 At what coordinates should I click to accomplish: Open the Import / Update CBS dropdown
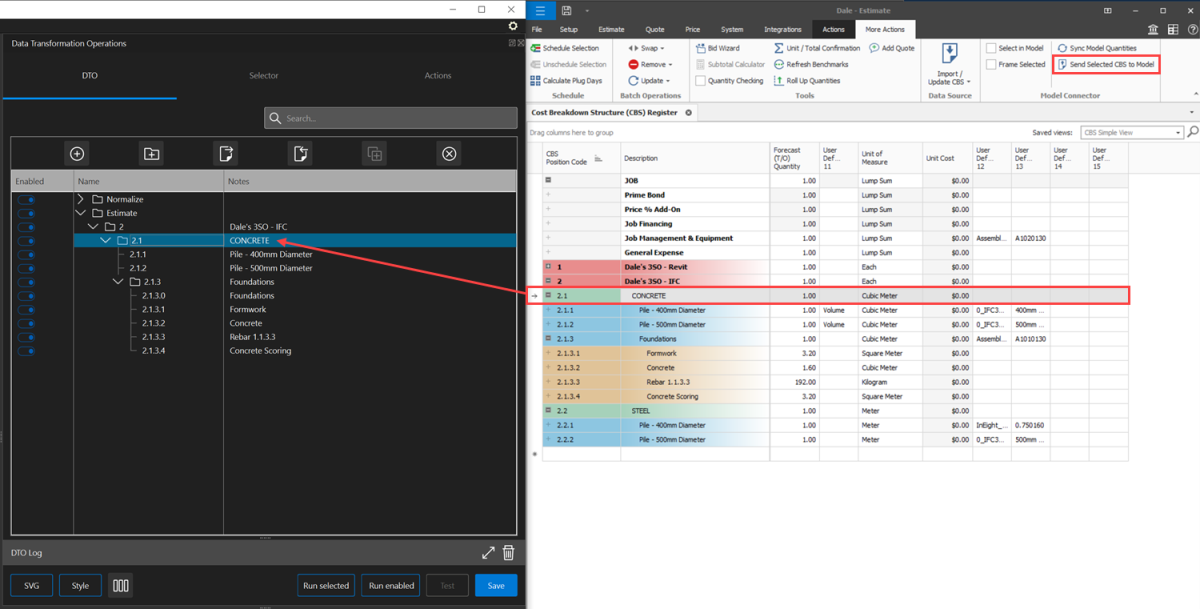pos(949,77)
